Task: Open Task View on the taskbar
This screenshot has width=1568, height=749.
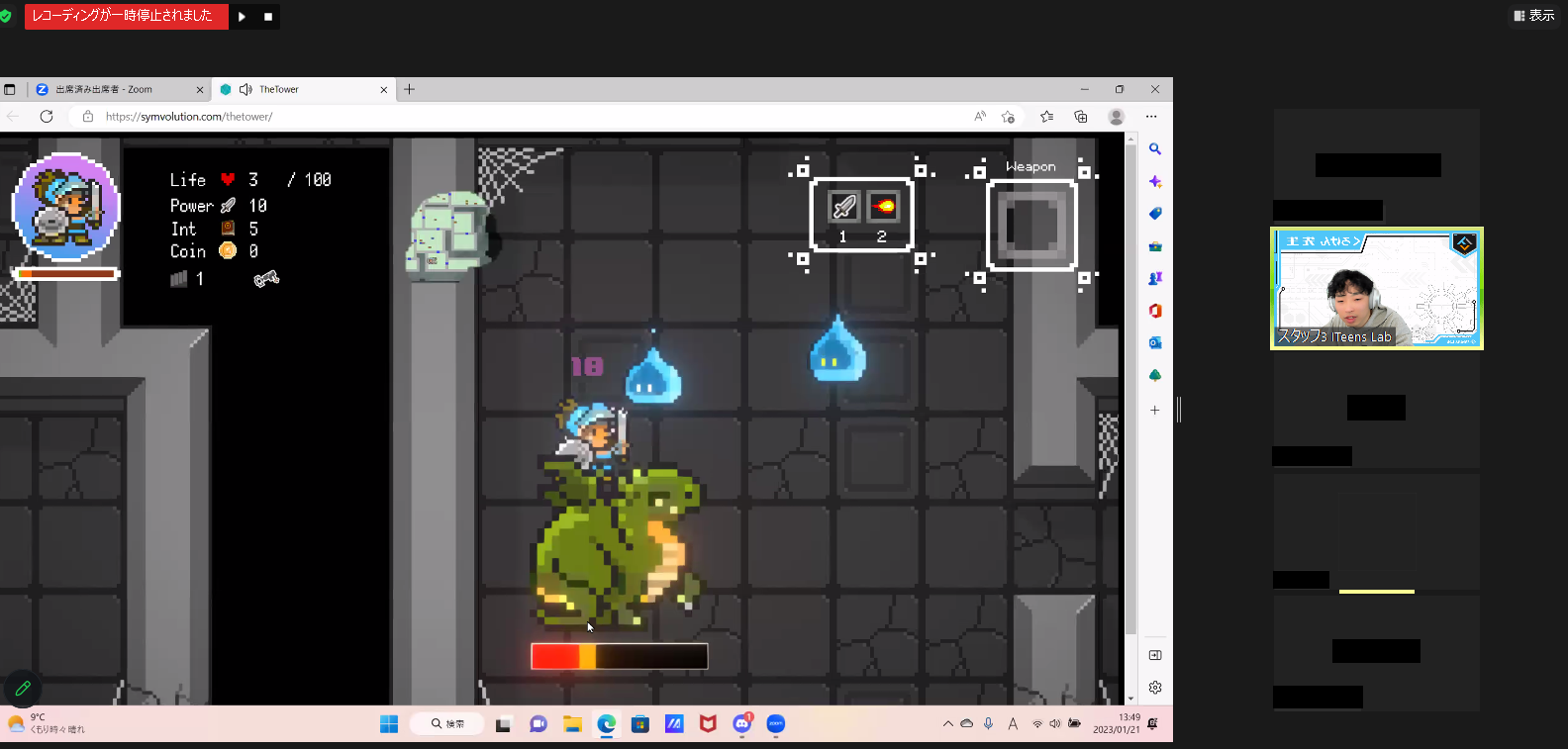Action: tap(503, 724)
